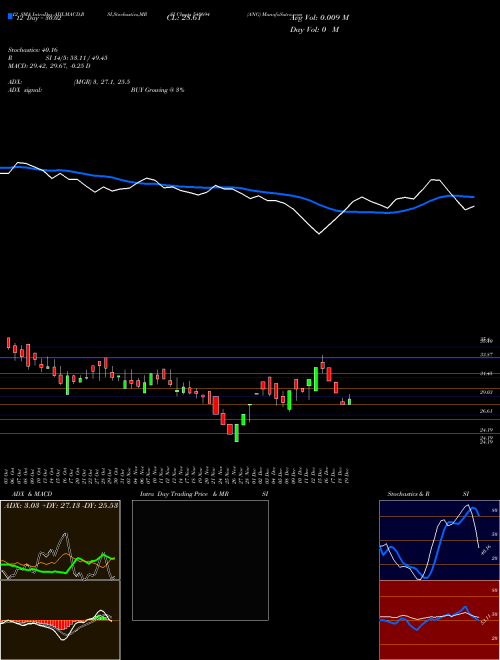The image size is (500, 660).
Task: Click the 33.87 price axis label
Action: pos(487,355)
